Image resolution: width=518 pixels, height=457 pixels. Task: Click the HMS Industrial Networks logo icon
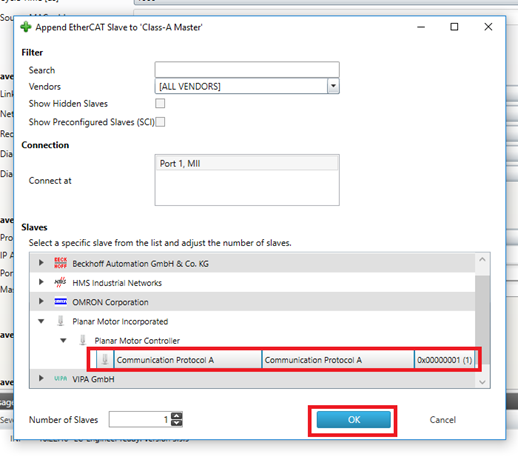[60, 282]
